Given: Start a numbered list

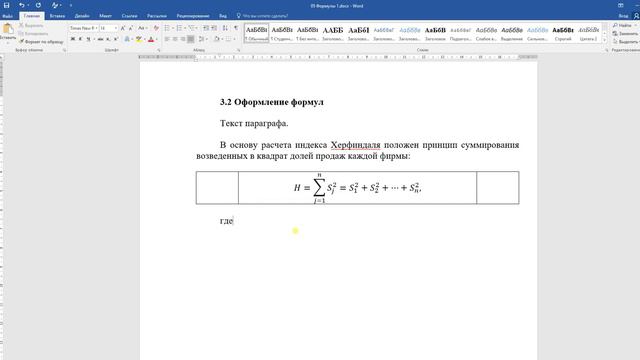Looking at the screenshot, I should (179, 28).
